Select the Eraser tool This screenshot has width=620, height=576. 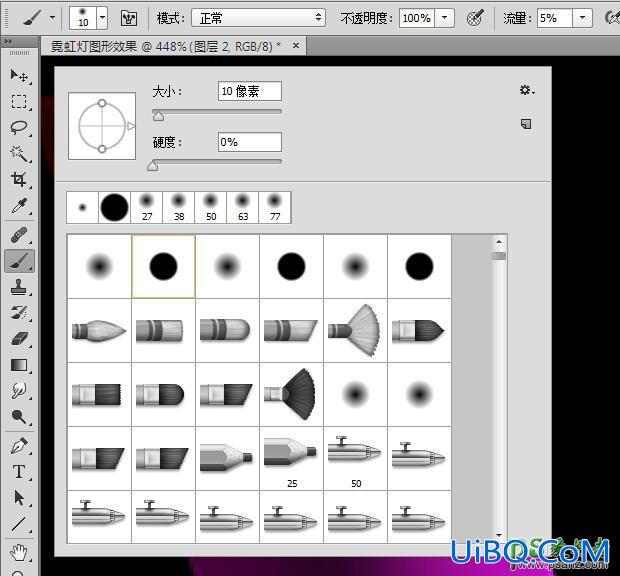[x=19, y=339]
